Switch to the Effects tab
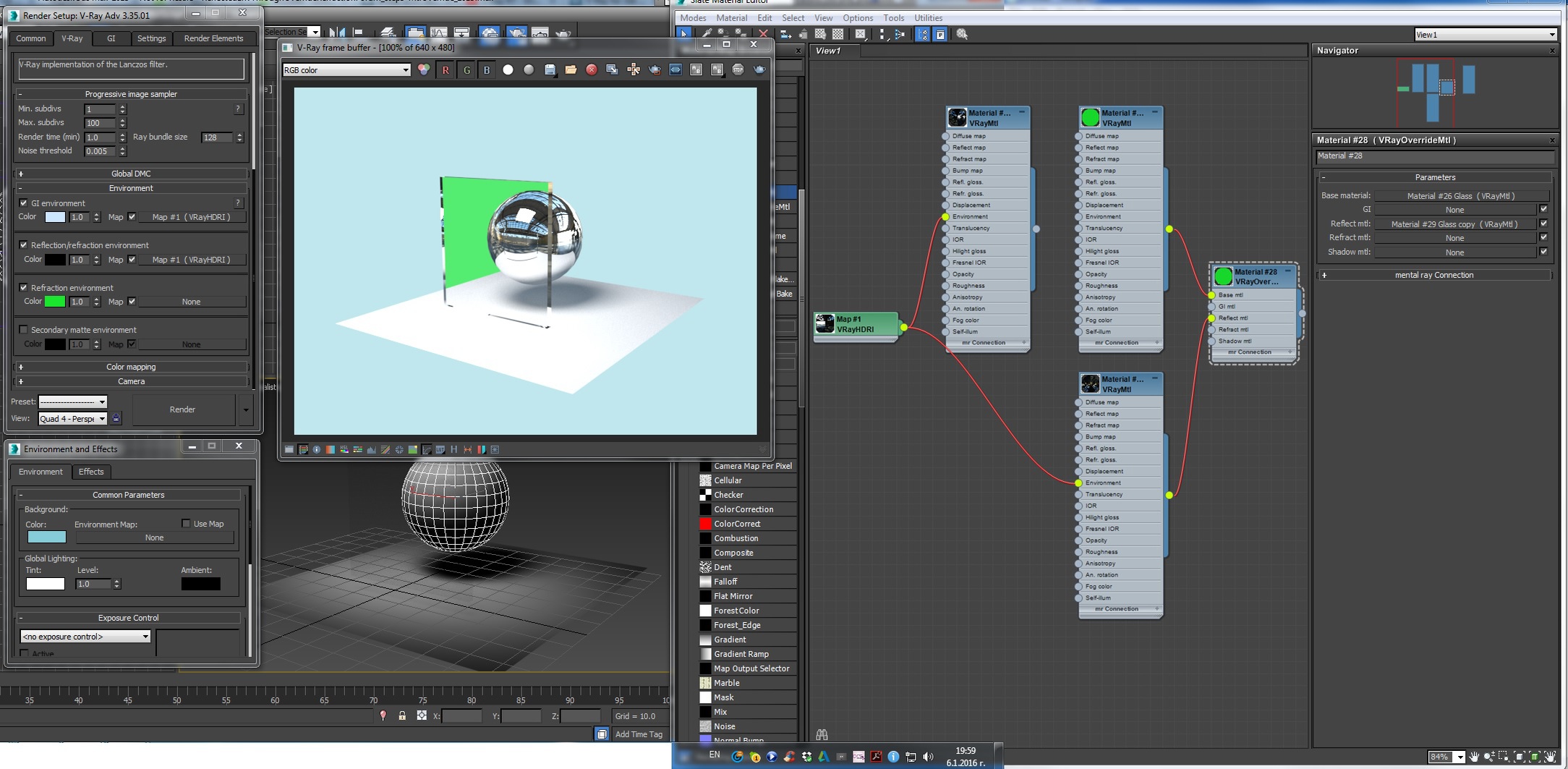1568x769 pixels. click(91, 472)
